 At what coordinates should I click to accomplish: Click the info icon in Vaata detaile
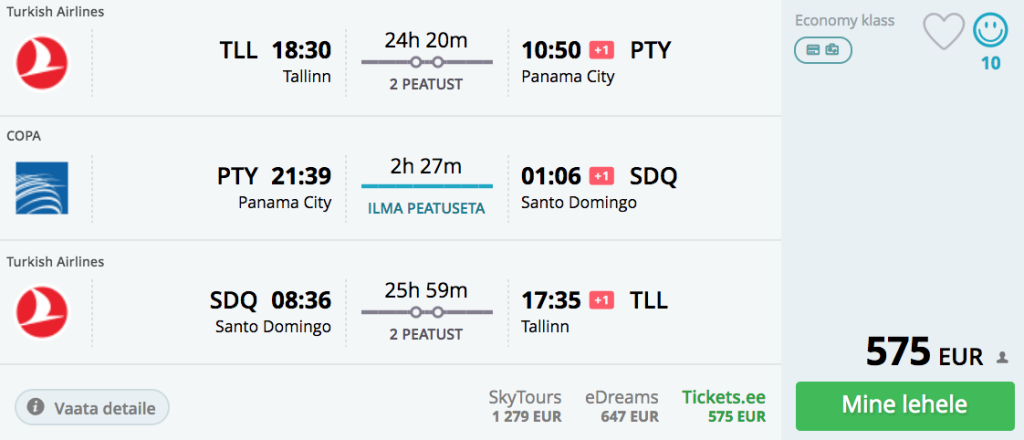36,407
